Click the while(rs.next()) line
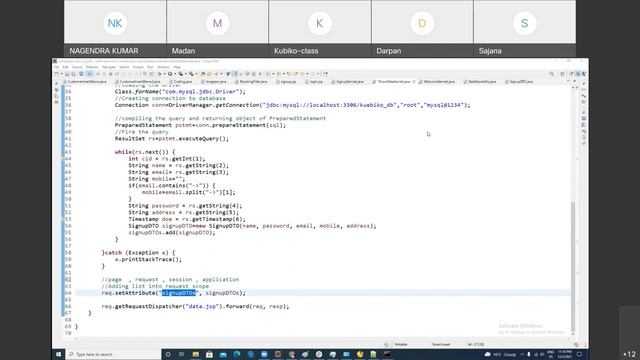Screen dimensions: 640x360 coord(145,152)
